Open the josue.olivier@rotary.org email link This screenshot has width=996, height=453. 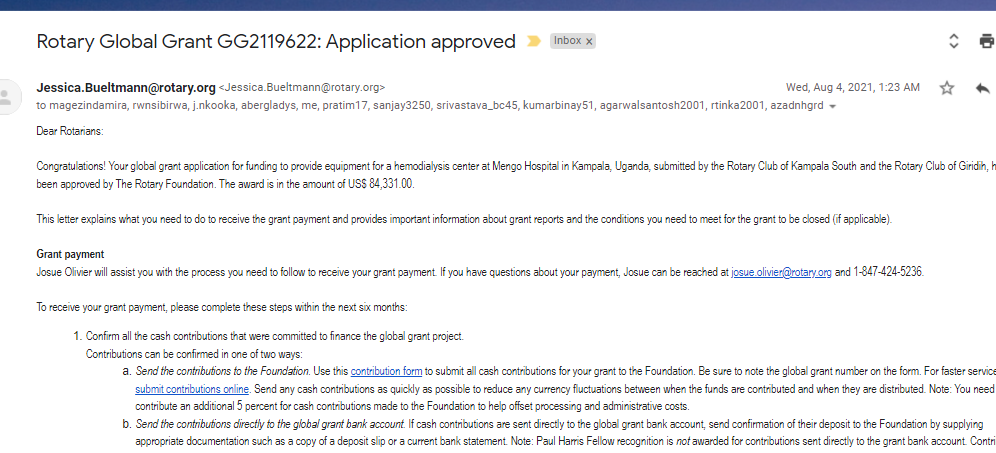click(781, 272)
